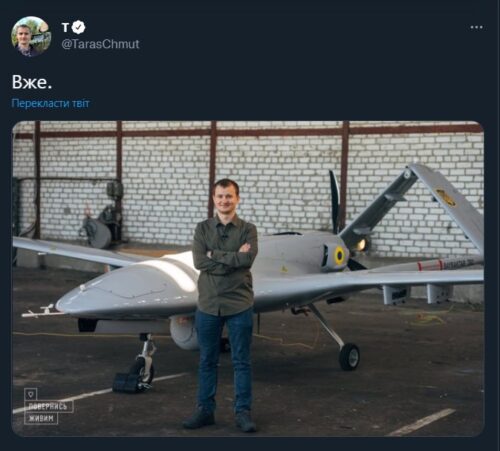This screenshot has width=500, height=451.
Task: Open the @TarasChmut handle link
Action: click(x=100, y=44)
